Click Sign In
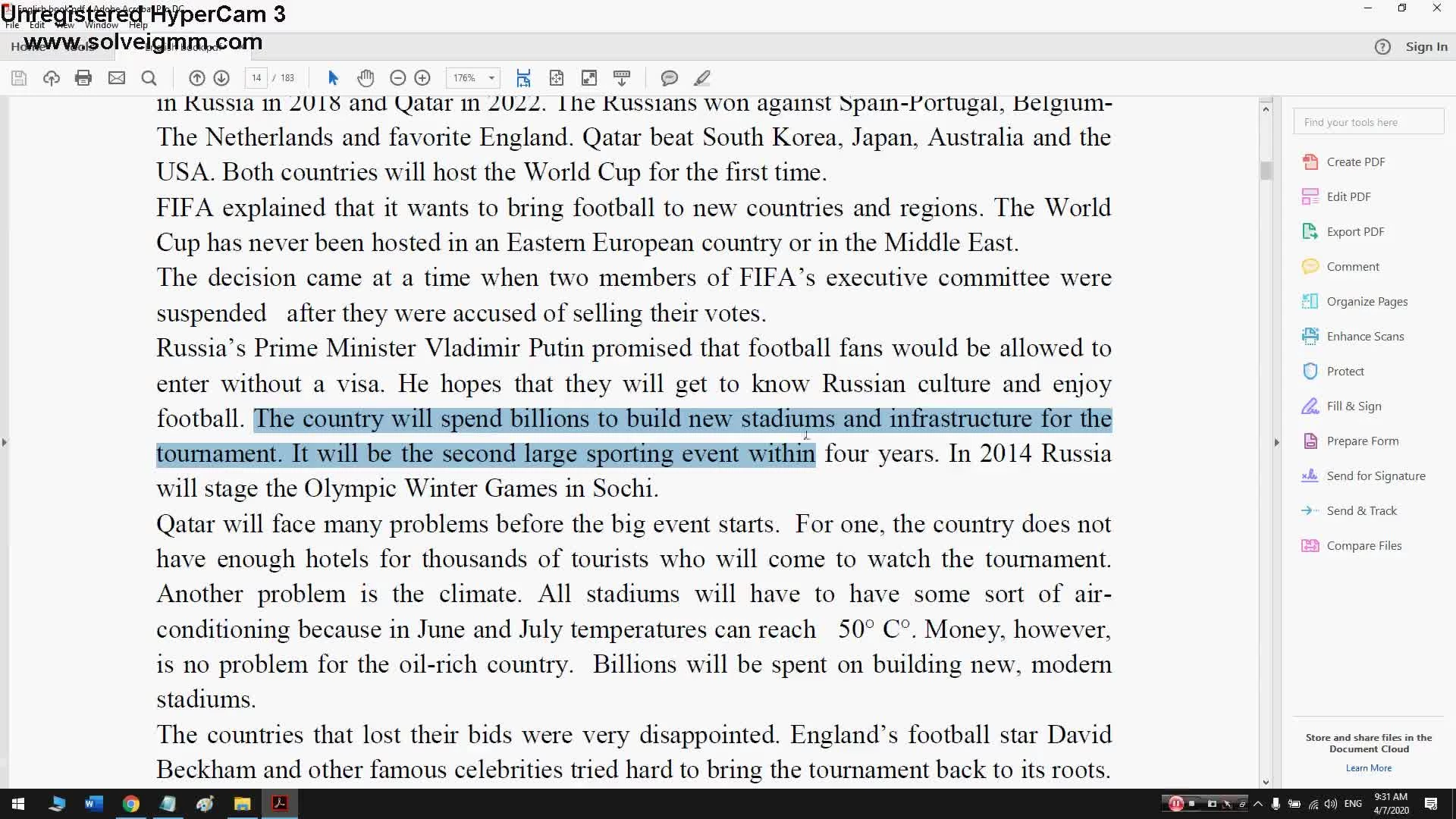The image size is (1456, 819). tap(1426, 47)
